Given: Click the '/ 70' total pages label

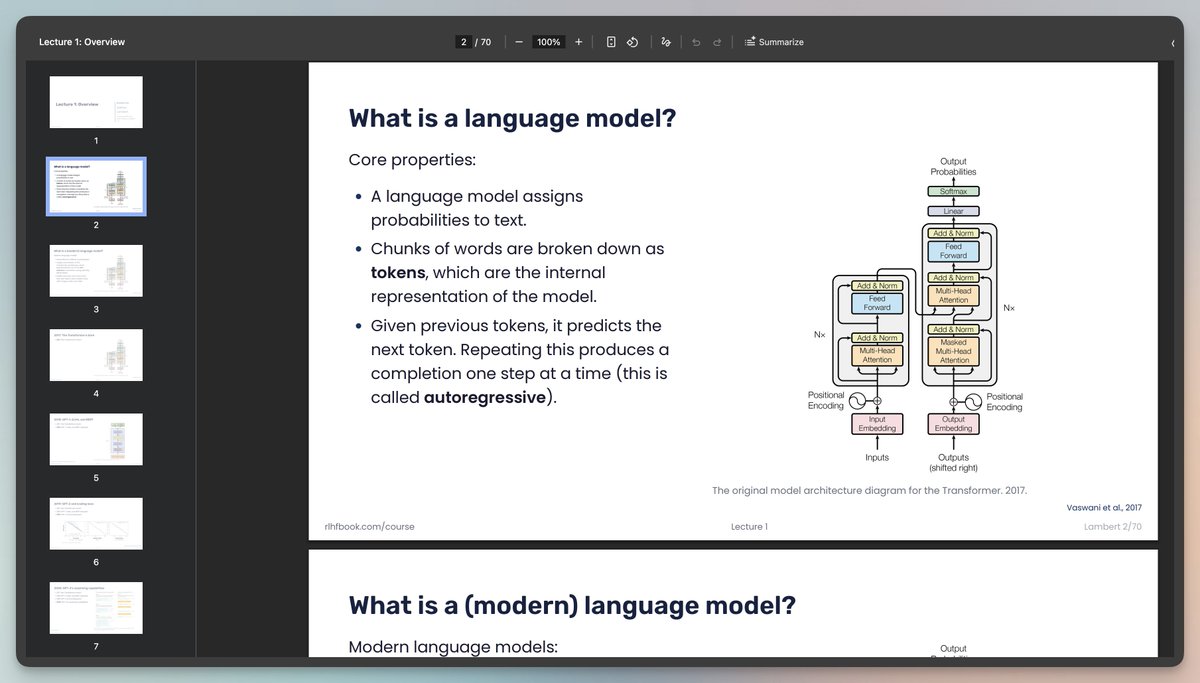Looking at the screenshot, I should coord(484,42).
